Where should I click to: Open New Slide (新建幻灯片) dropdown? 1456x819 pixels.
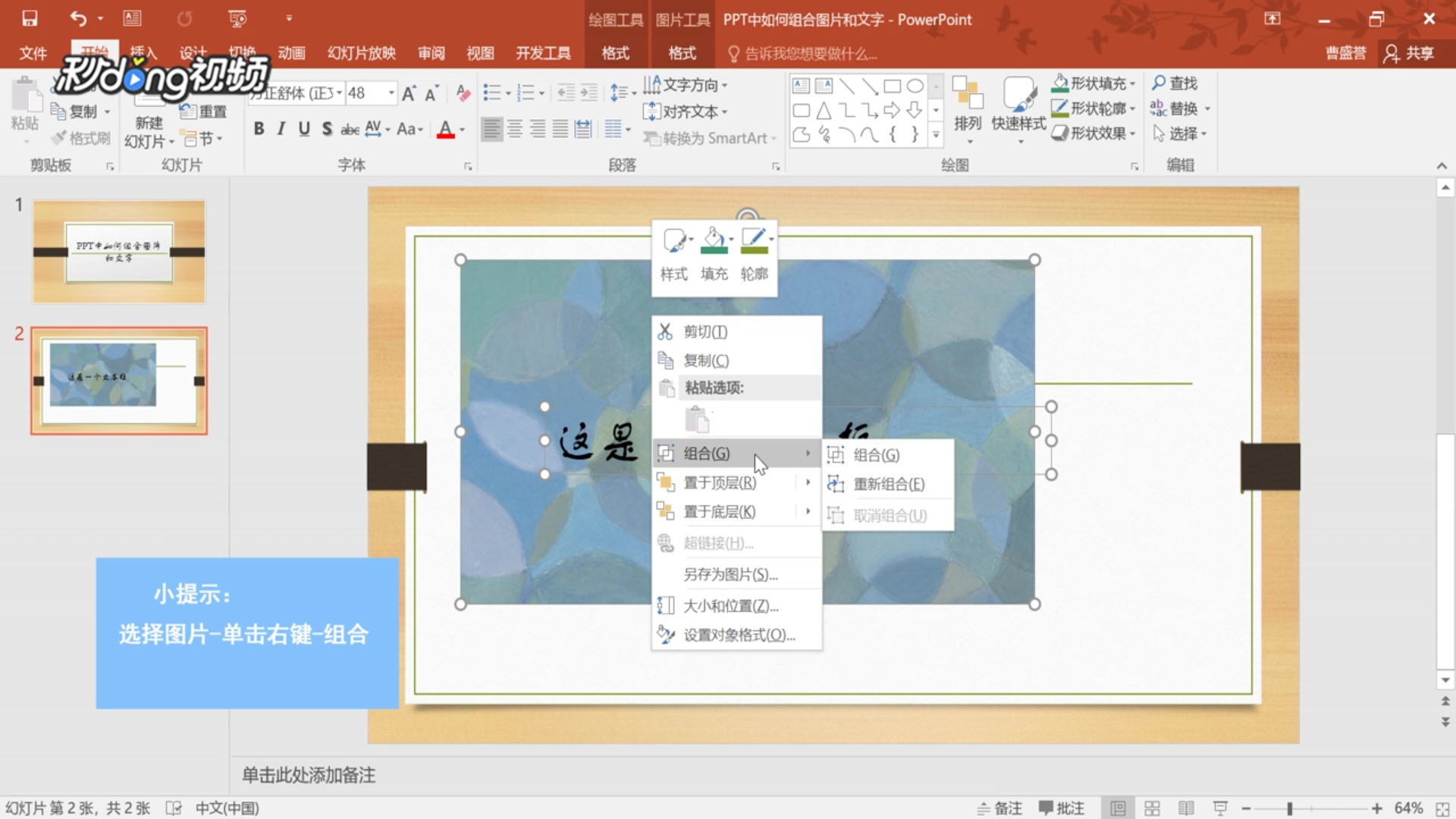tap(149, 133)
